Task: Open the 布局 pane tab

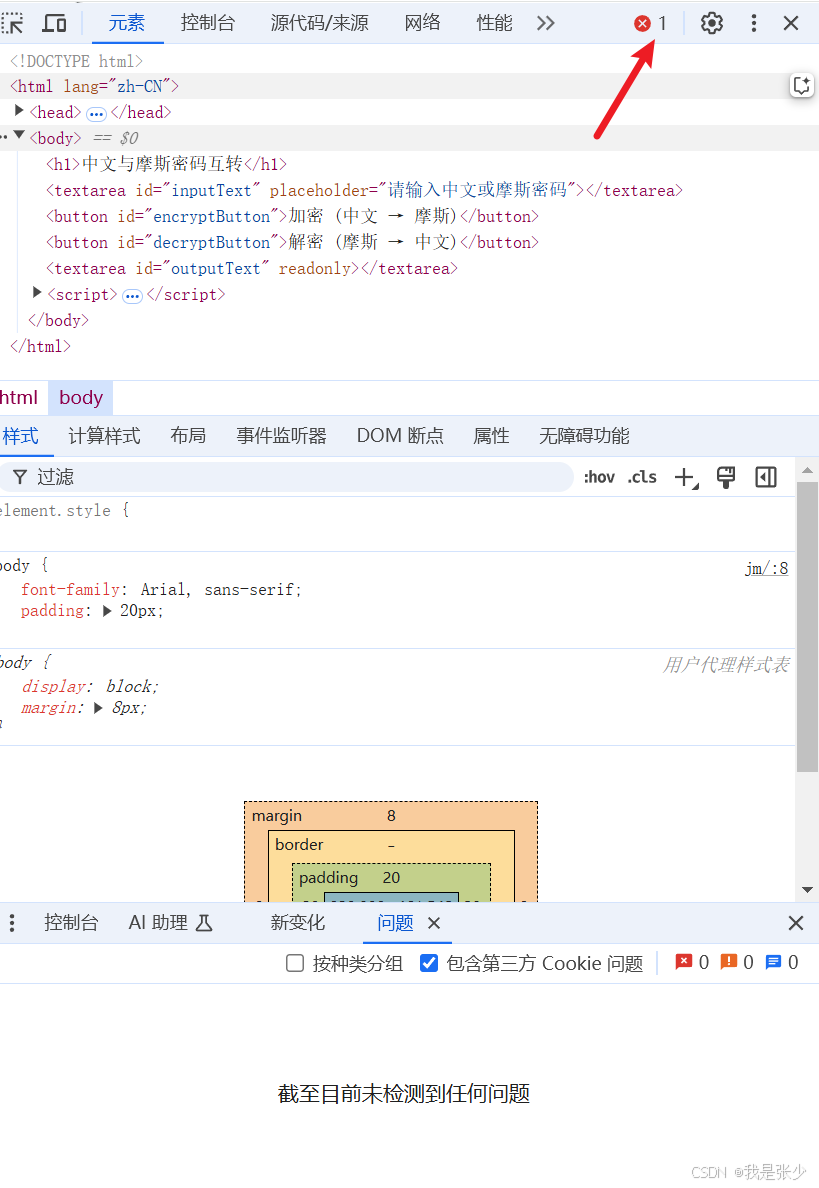Action: 188,436
